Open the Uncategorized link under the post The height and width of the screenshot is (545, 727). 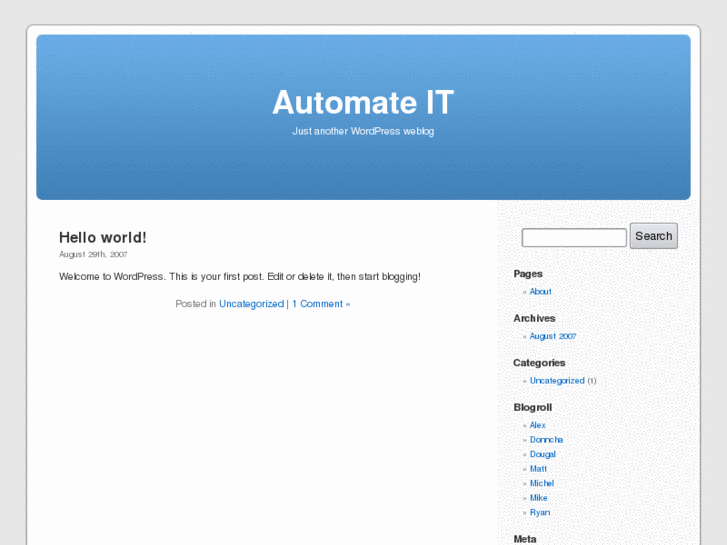coord(251,304)
